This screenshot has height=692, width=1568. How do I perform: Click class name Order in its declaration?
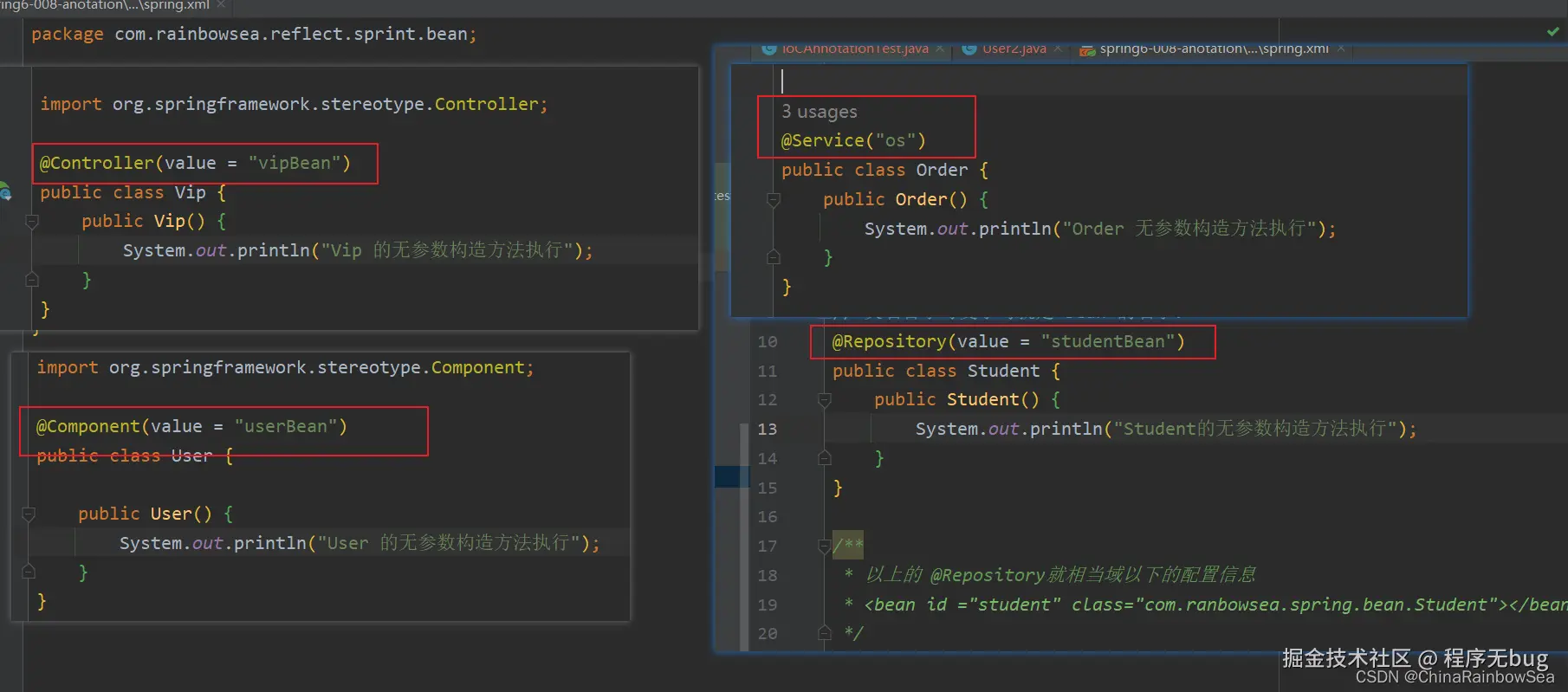(942, 170)
